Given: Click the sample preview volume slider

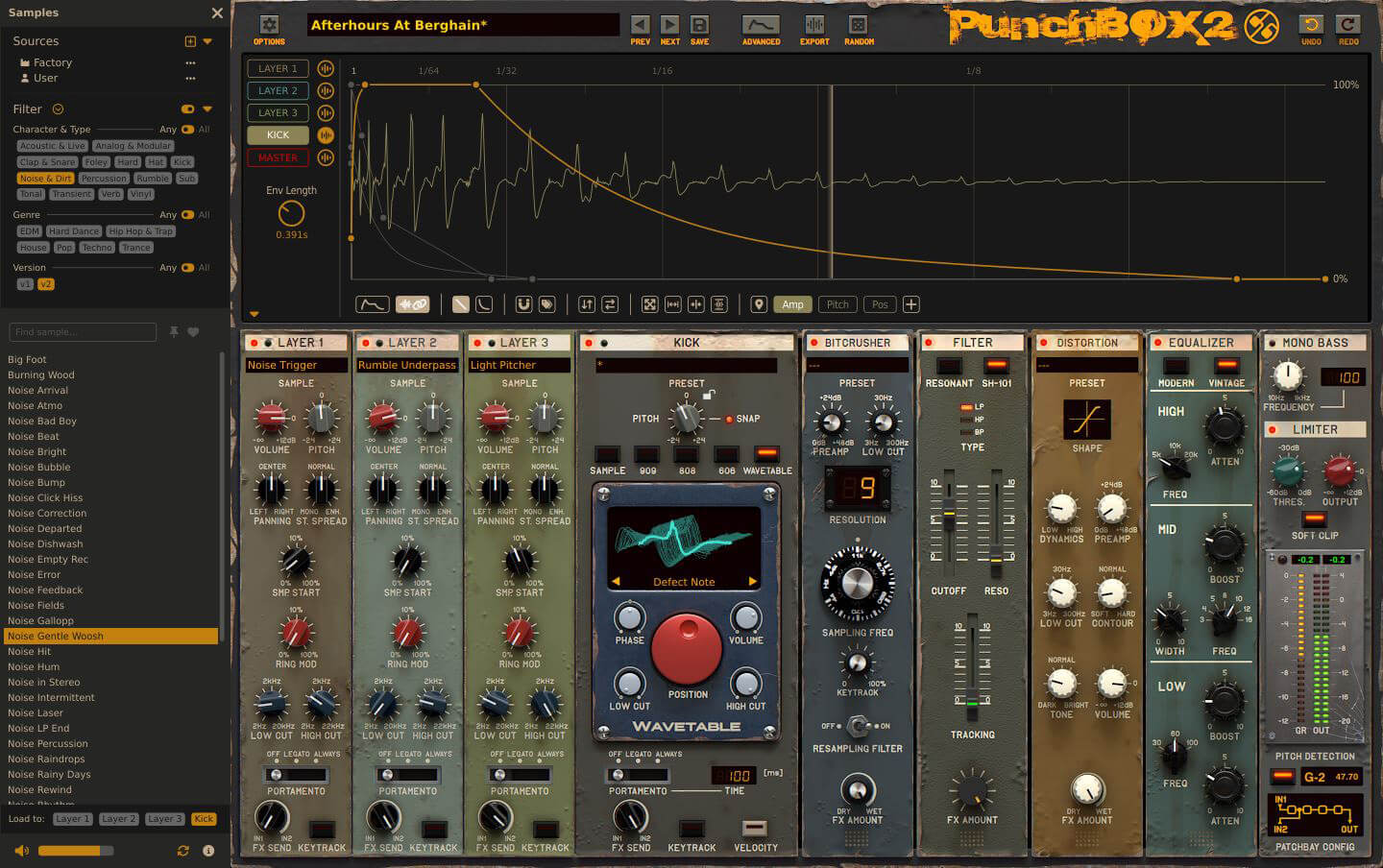Looking at the screenshot, I should point(76,851).
